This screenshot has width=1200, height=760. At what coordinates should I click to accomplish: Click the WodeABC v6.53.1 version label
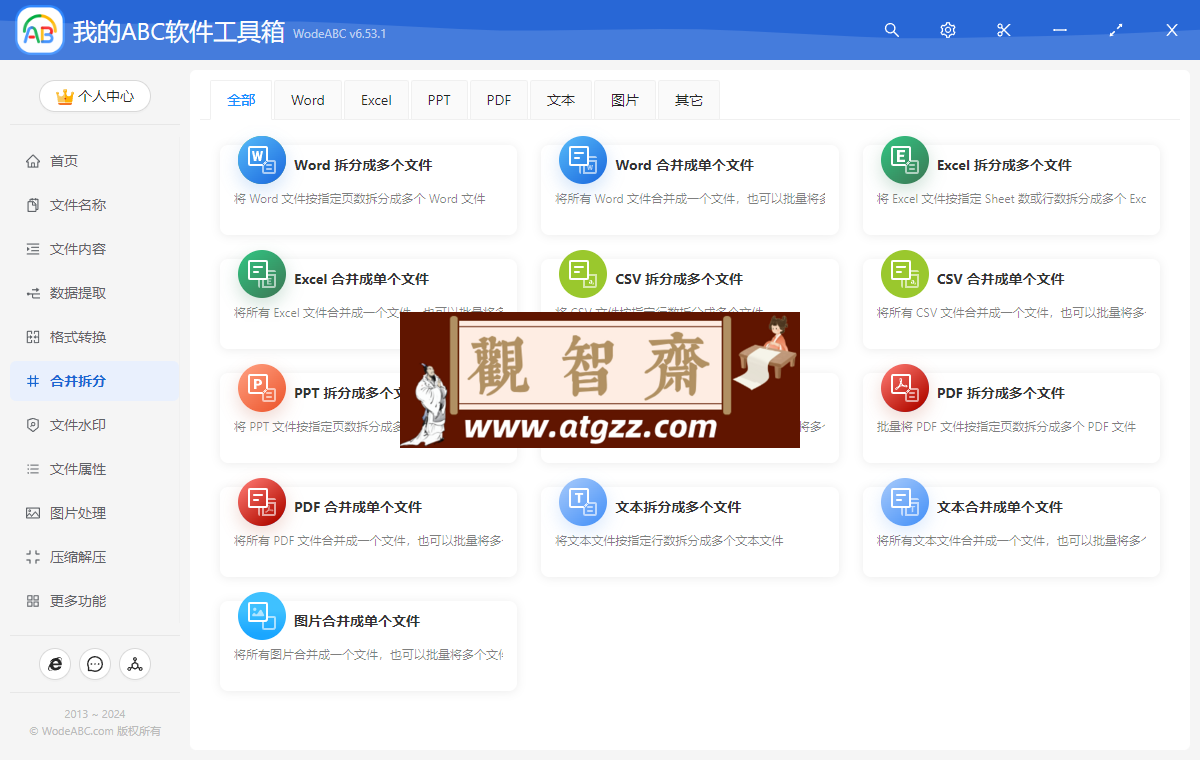(x=340, y=34)
